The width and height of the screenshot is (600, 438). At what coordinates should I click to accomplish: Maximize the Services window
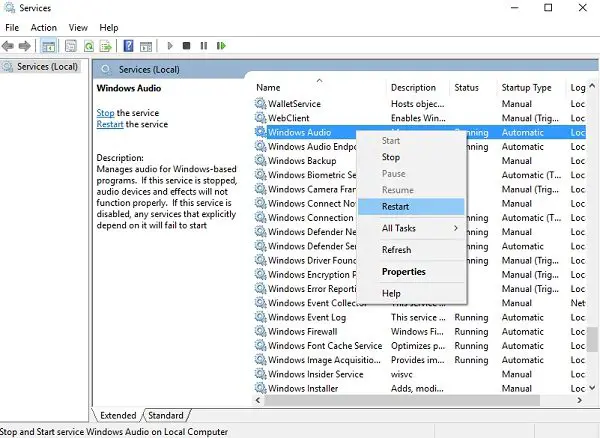point(548,8)
